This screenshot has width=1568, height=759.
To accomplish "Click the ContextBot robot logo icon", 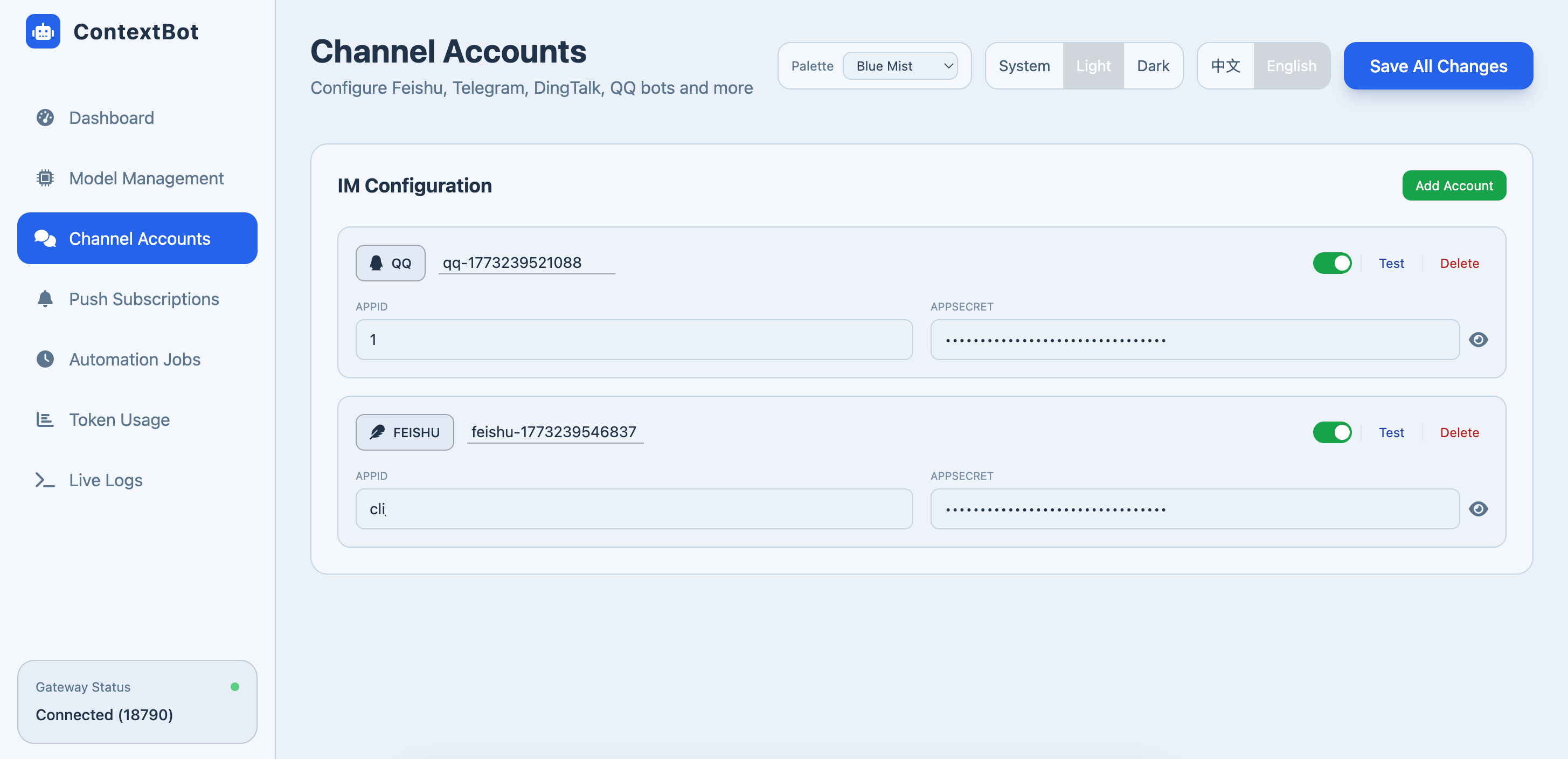I will (x=43, y=31).
